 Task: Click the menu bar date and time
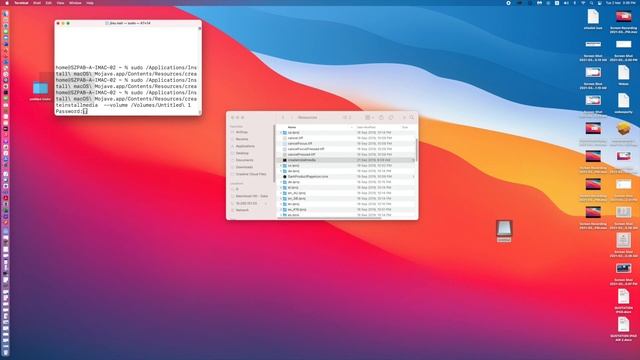tap(620, 3)
